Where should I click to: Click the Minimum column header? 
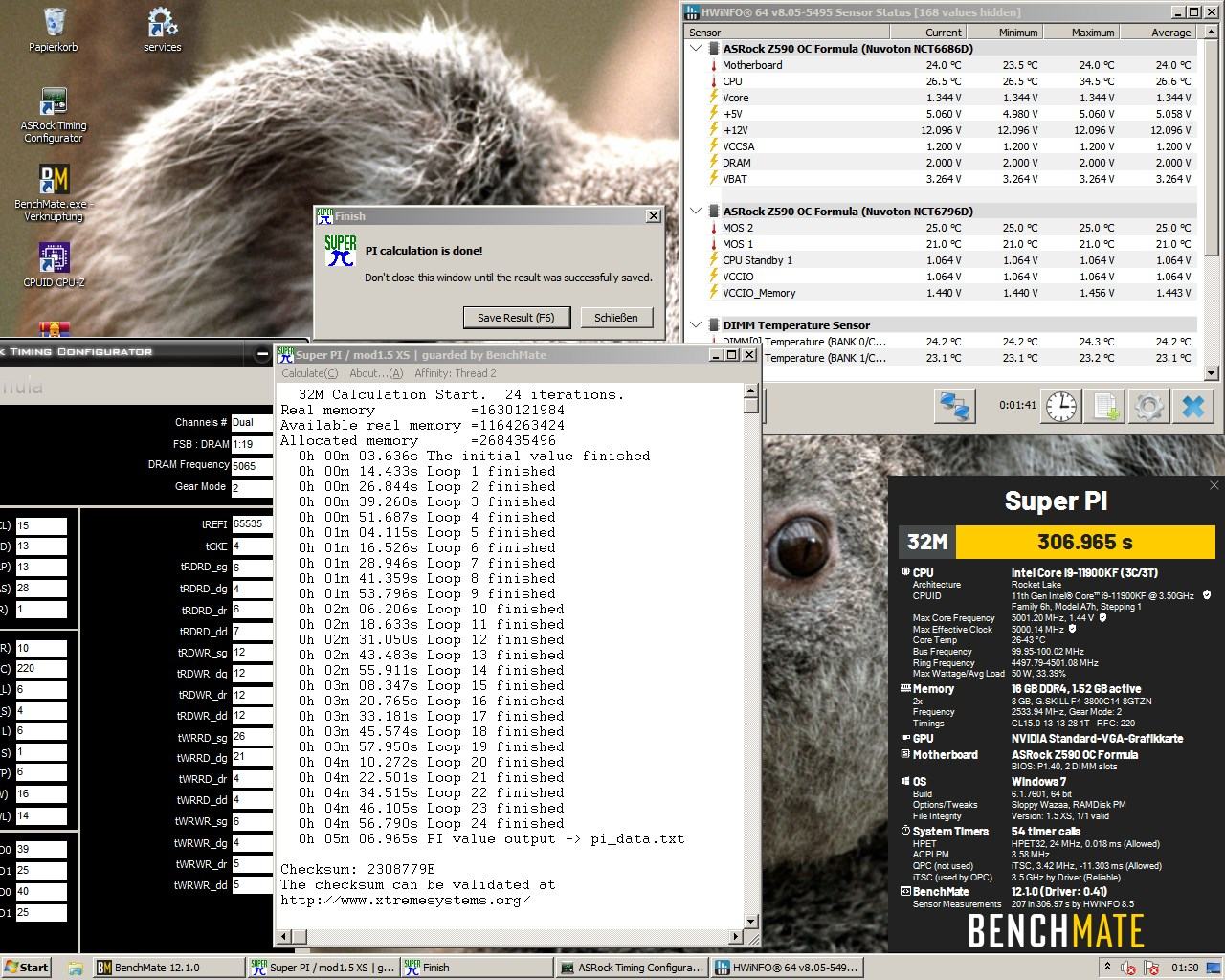1005,33
